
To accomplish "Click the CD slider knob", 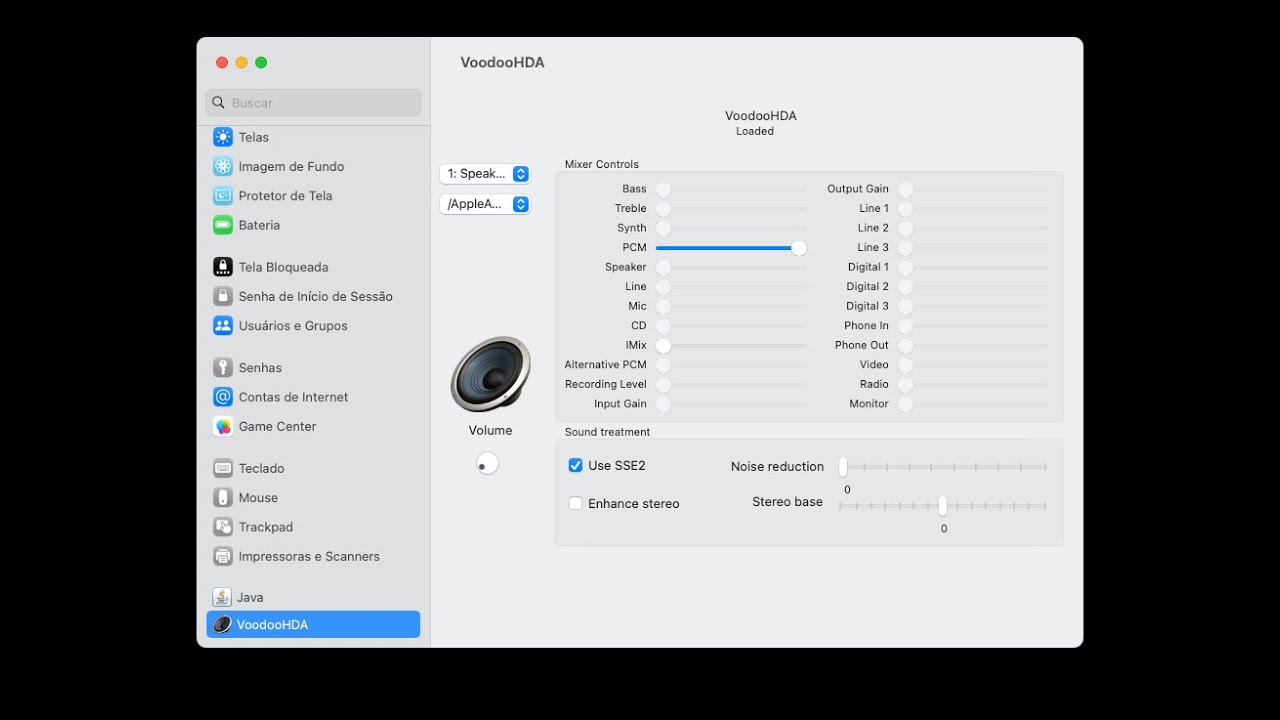I will (663, 326).
